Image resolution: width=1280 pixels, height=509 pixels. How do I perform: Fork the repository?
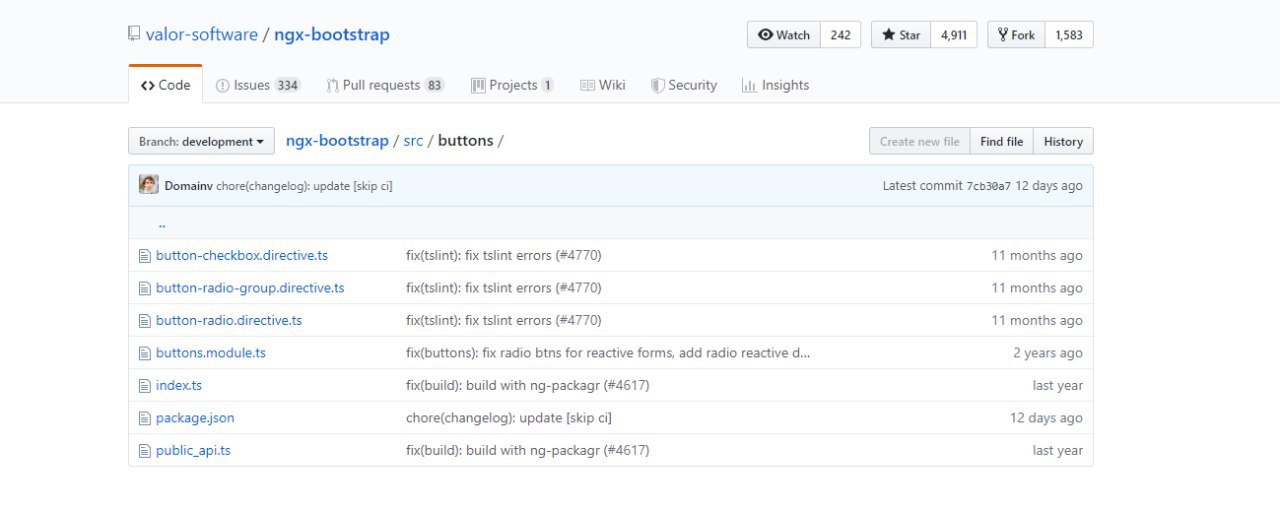(1016, 35)
